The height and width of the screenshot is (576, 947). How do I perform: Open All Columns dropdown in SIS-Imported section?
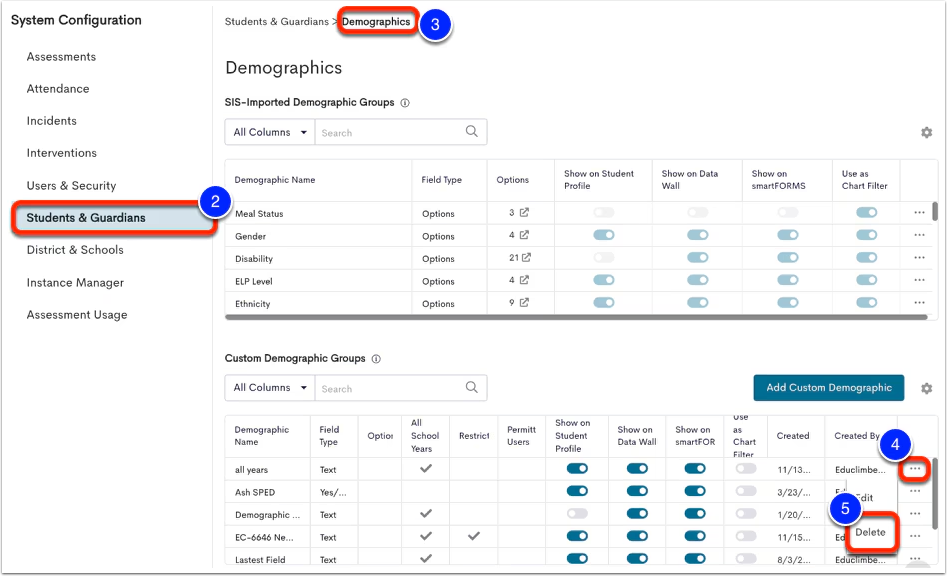coord(270,132)
